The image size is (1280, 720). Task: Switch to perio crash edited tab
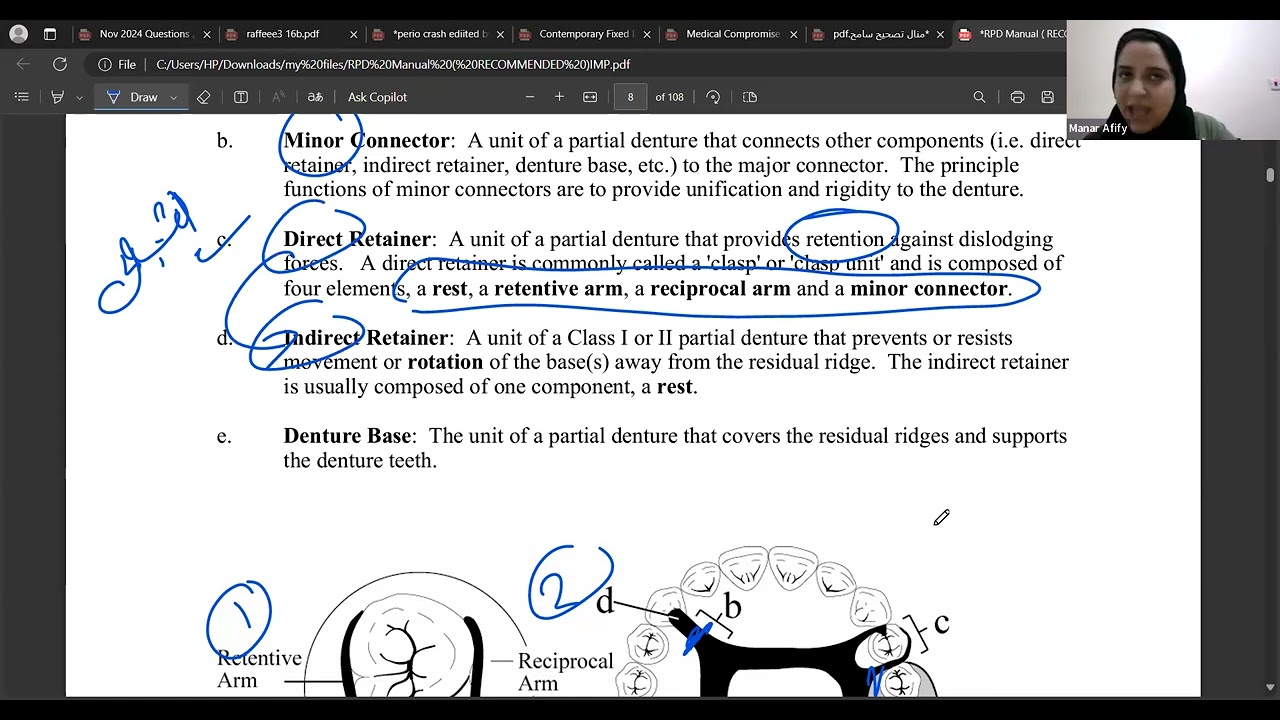click(437, 34)
